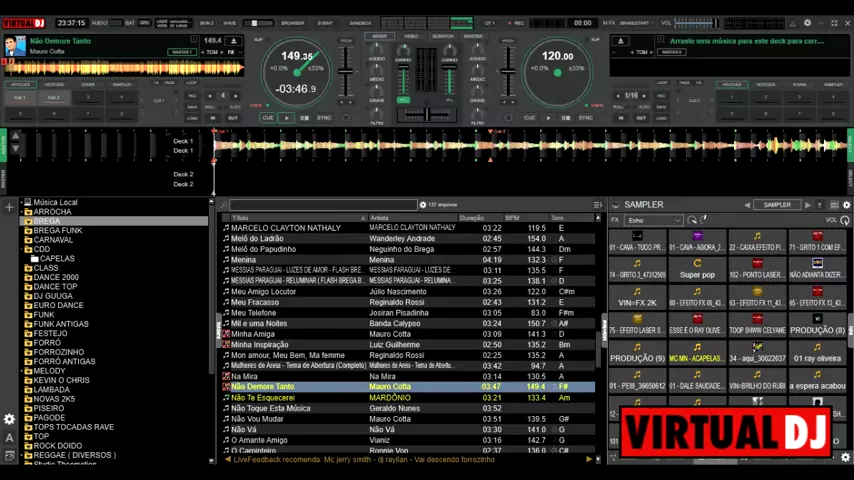
Task: Click loop IN on deck 1
Action: (x=213, y=118)
